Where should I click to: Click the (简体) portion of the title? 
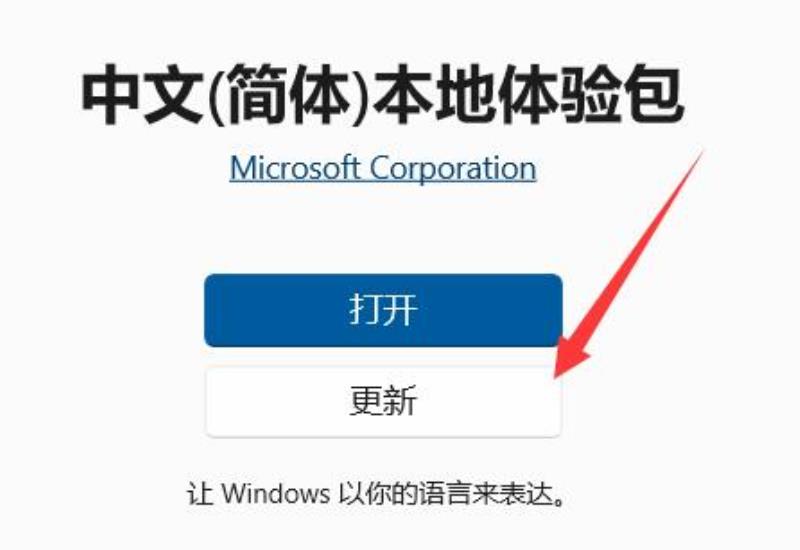[x=288, y=95]
